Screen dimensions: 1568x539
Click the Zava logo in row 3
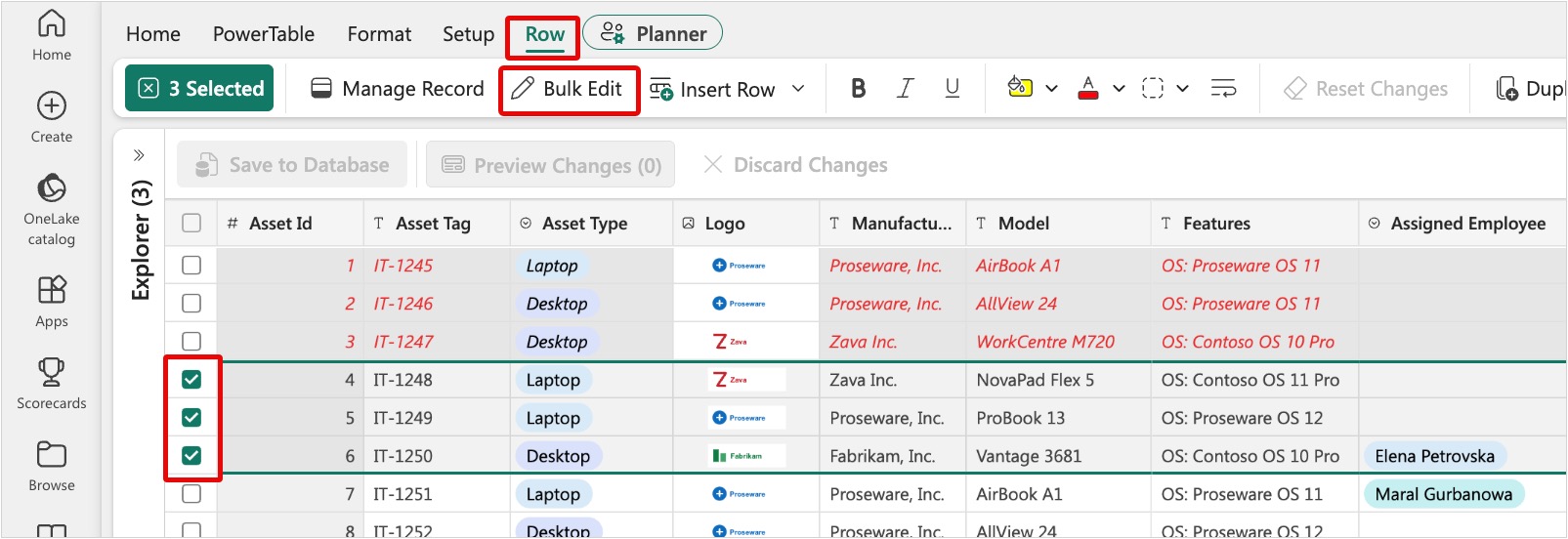[x=731, y=342]
